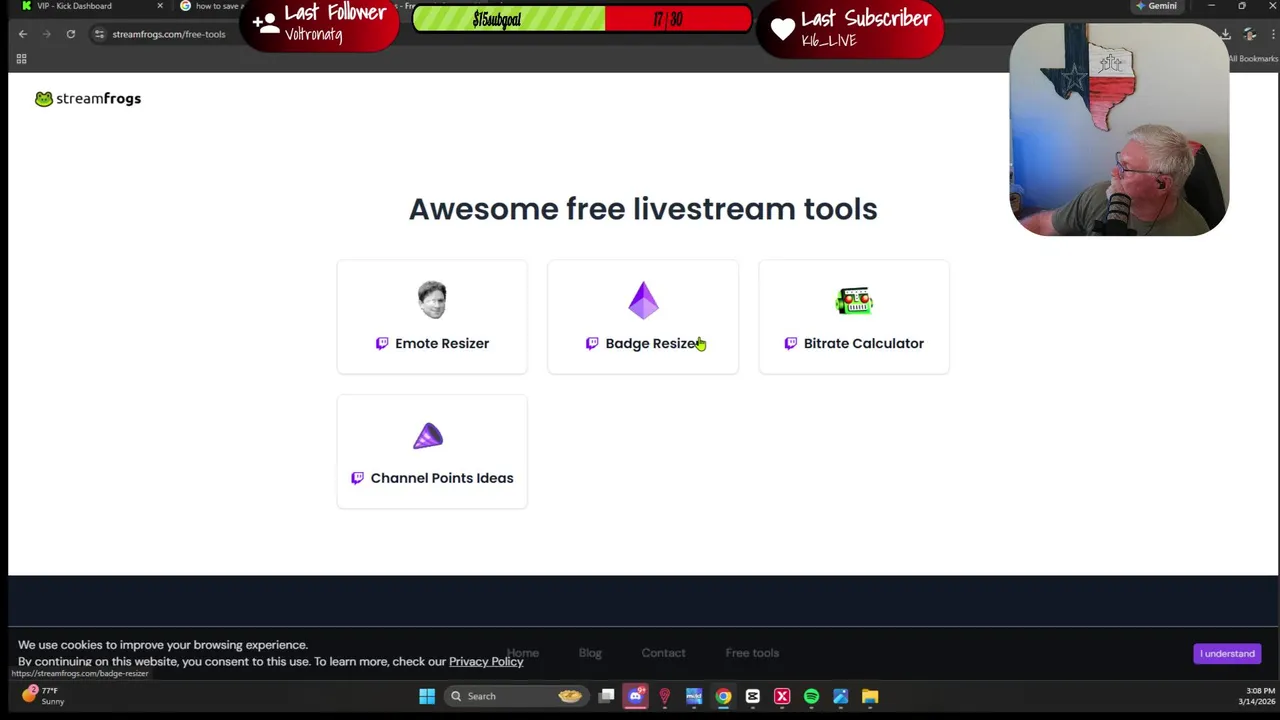
Task: Open CapCut from the taskbar
Action: click(753, 696)
